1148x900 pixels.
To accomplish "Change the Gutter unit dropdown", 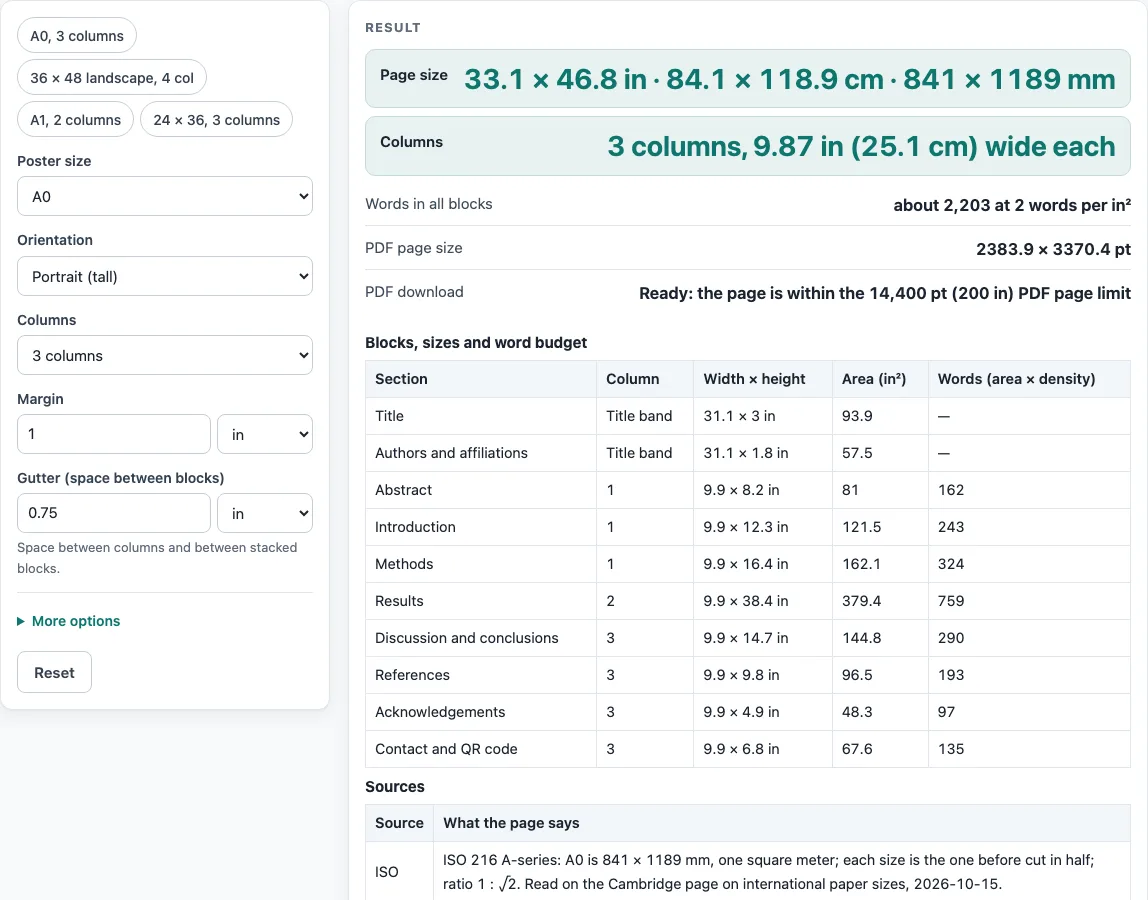I will (265, 513).
